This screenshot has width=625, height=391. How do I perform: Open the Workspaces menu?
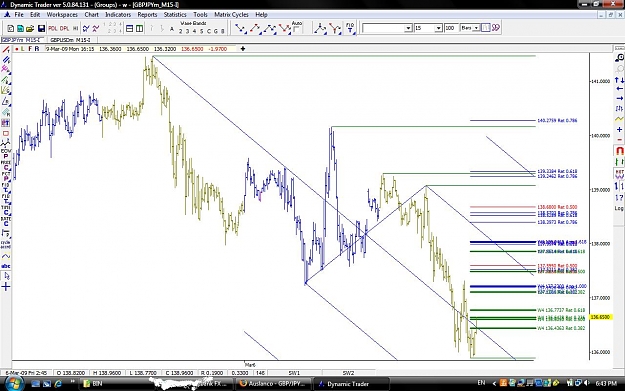coord(62,14)
